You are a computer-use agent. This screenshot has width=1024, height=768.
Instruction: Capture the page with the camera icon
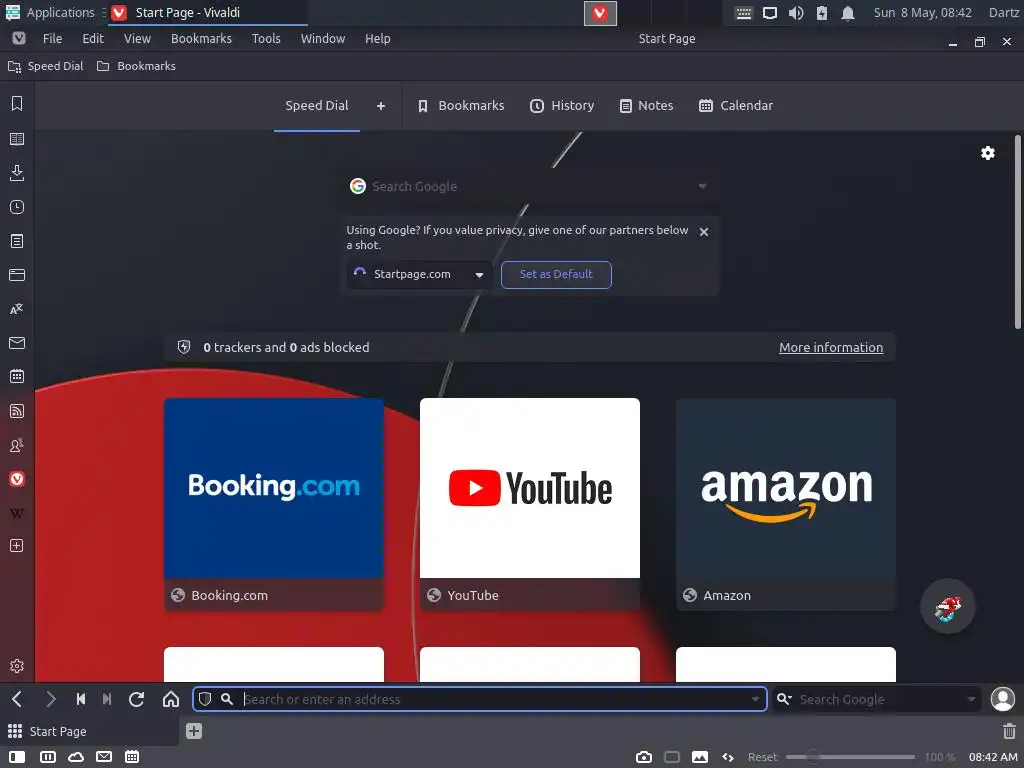point(644,757)
